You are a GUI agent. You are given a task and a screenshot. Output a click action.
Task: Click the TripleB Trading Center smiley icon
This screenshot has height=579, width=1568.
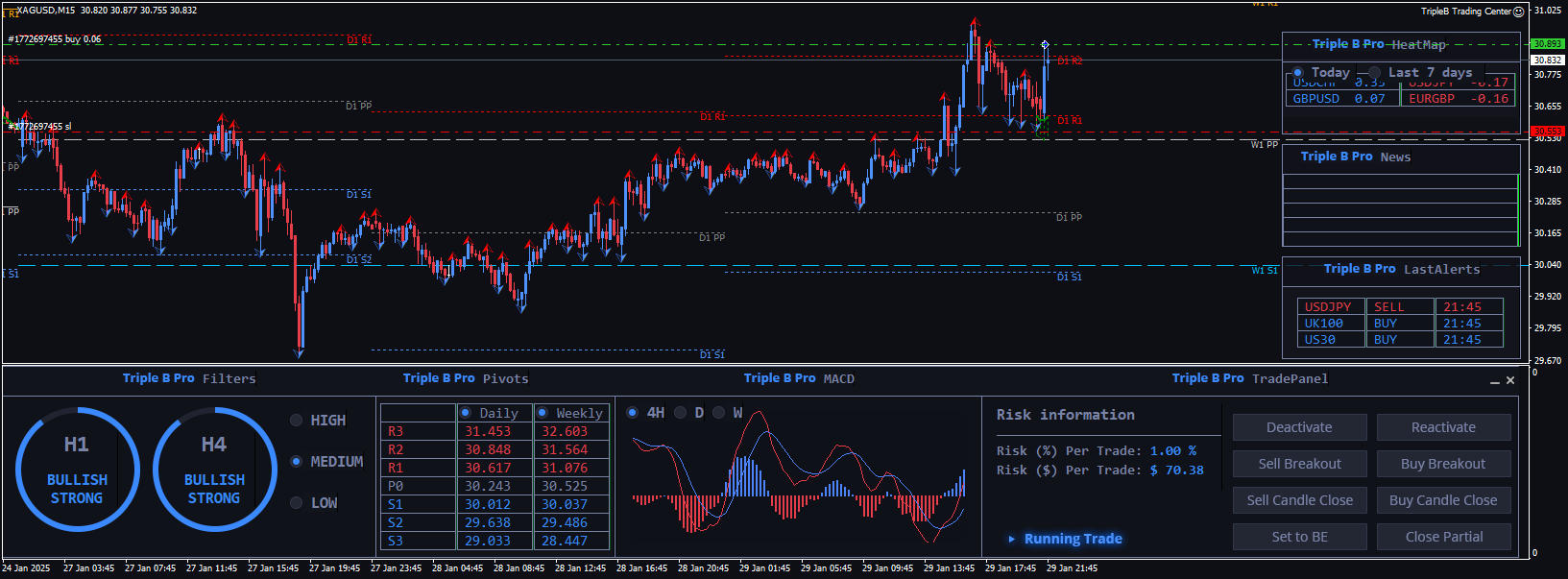pos(1518,12)
